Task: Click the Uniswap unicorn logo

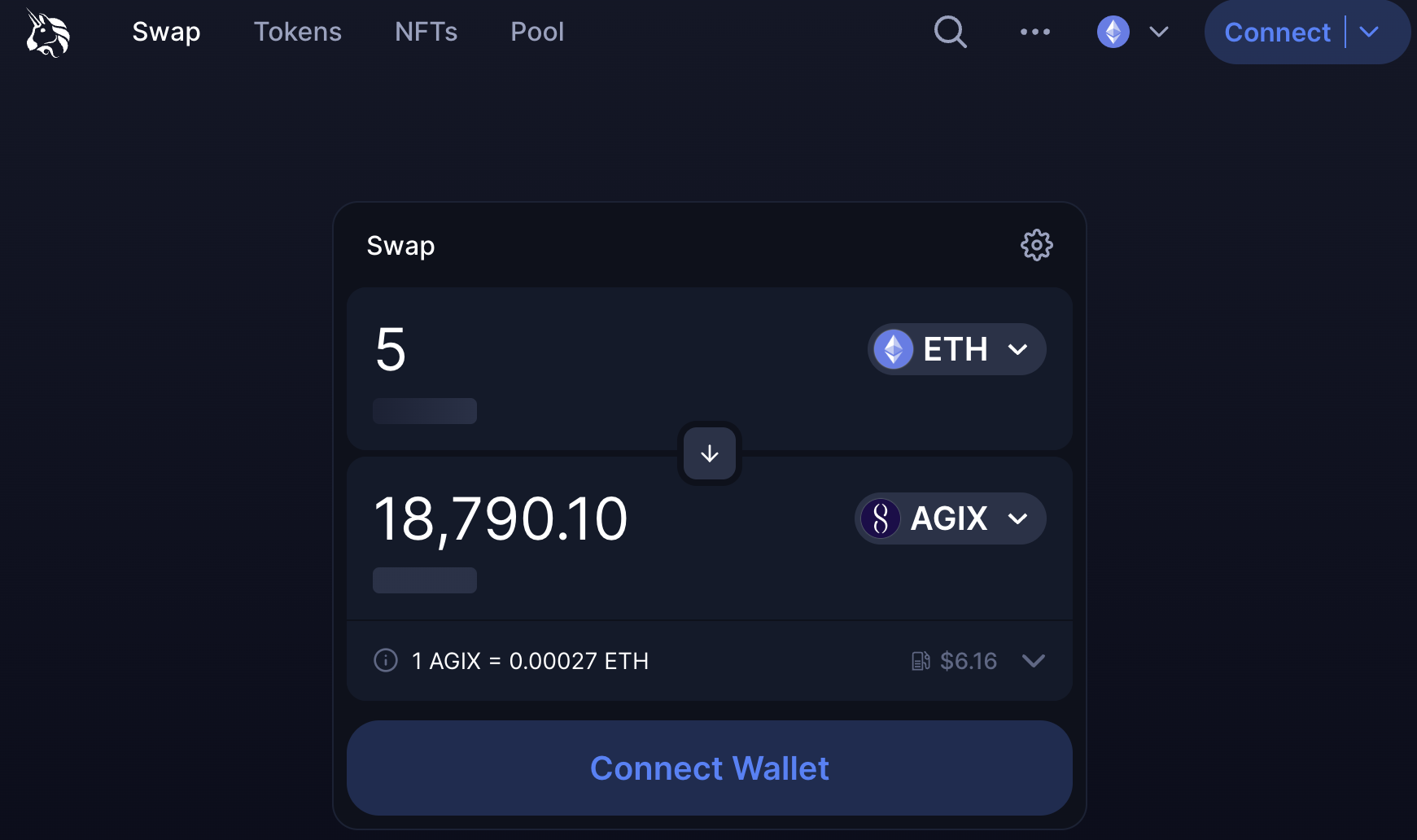Action: click(x=48, y=33)
